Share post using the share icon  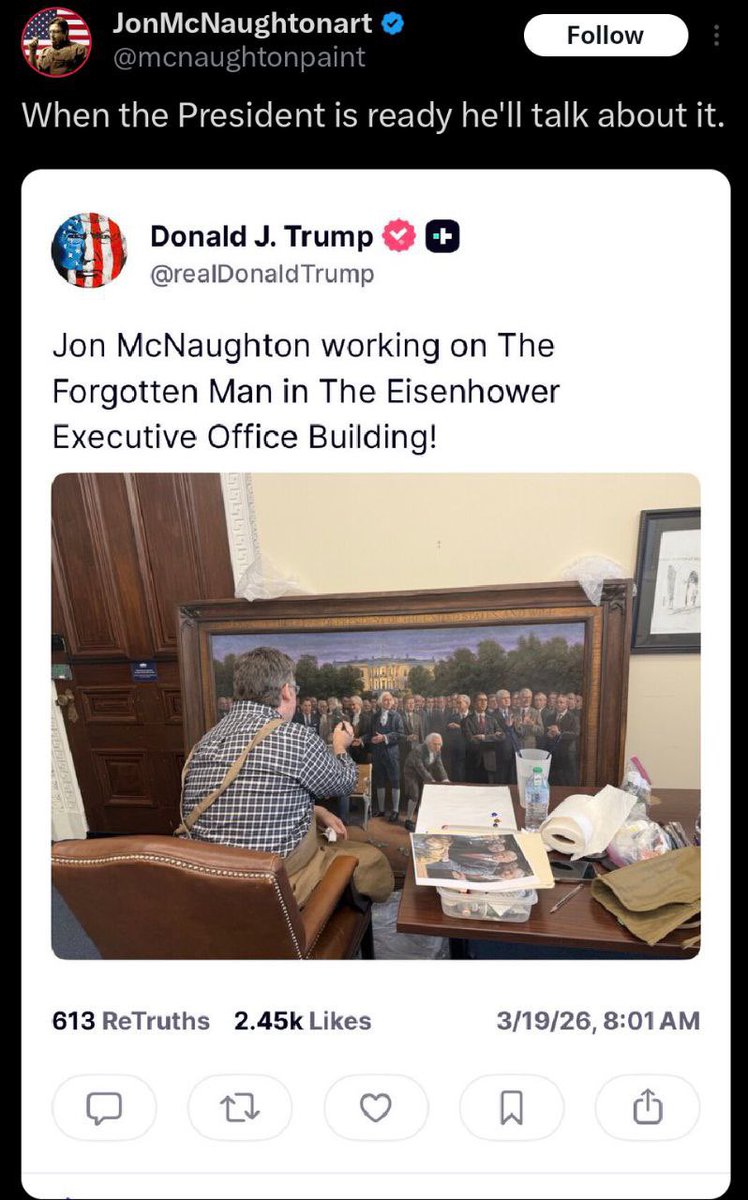tap(647, 1107)
